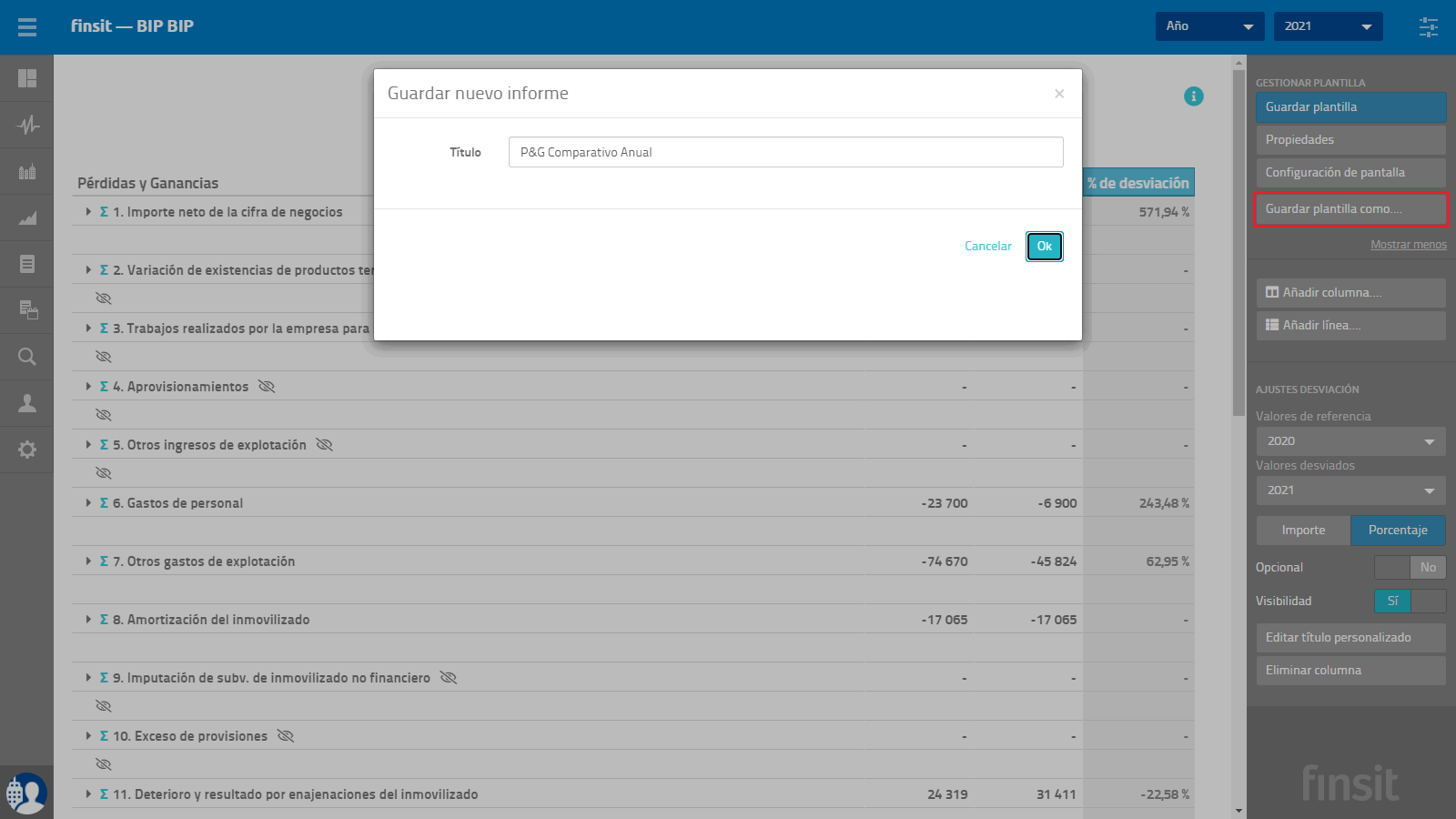Open the search magnifier sidebar icon
Viewport: 1456px width, 819px height.
click(27, 357)
